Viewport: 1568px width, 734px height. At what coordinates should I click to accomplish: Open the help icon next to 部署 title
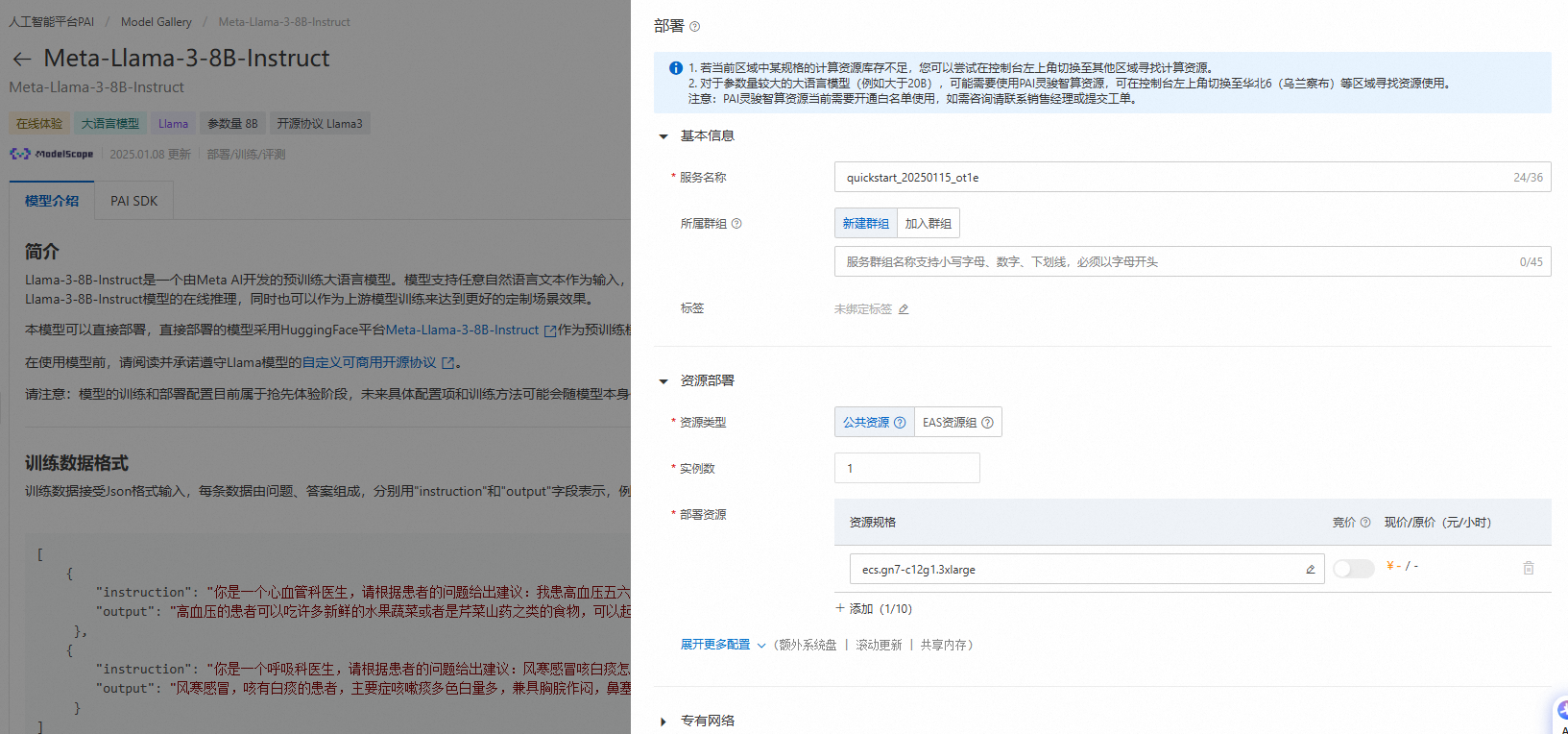click(x=694, y=27)
